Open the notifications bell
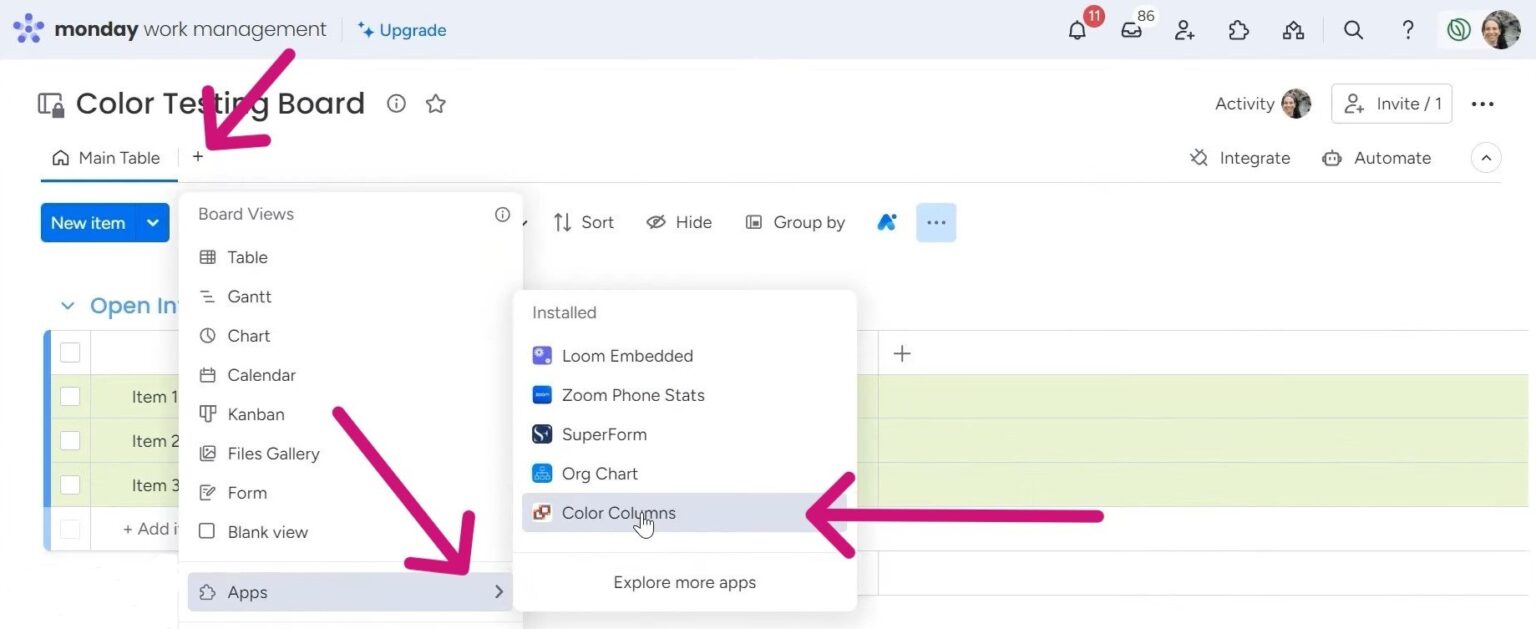The height and width of the screenshot is (629, 1536). pos(1077,30)
